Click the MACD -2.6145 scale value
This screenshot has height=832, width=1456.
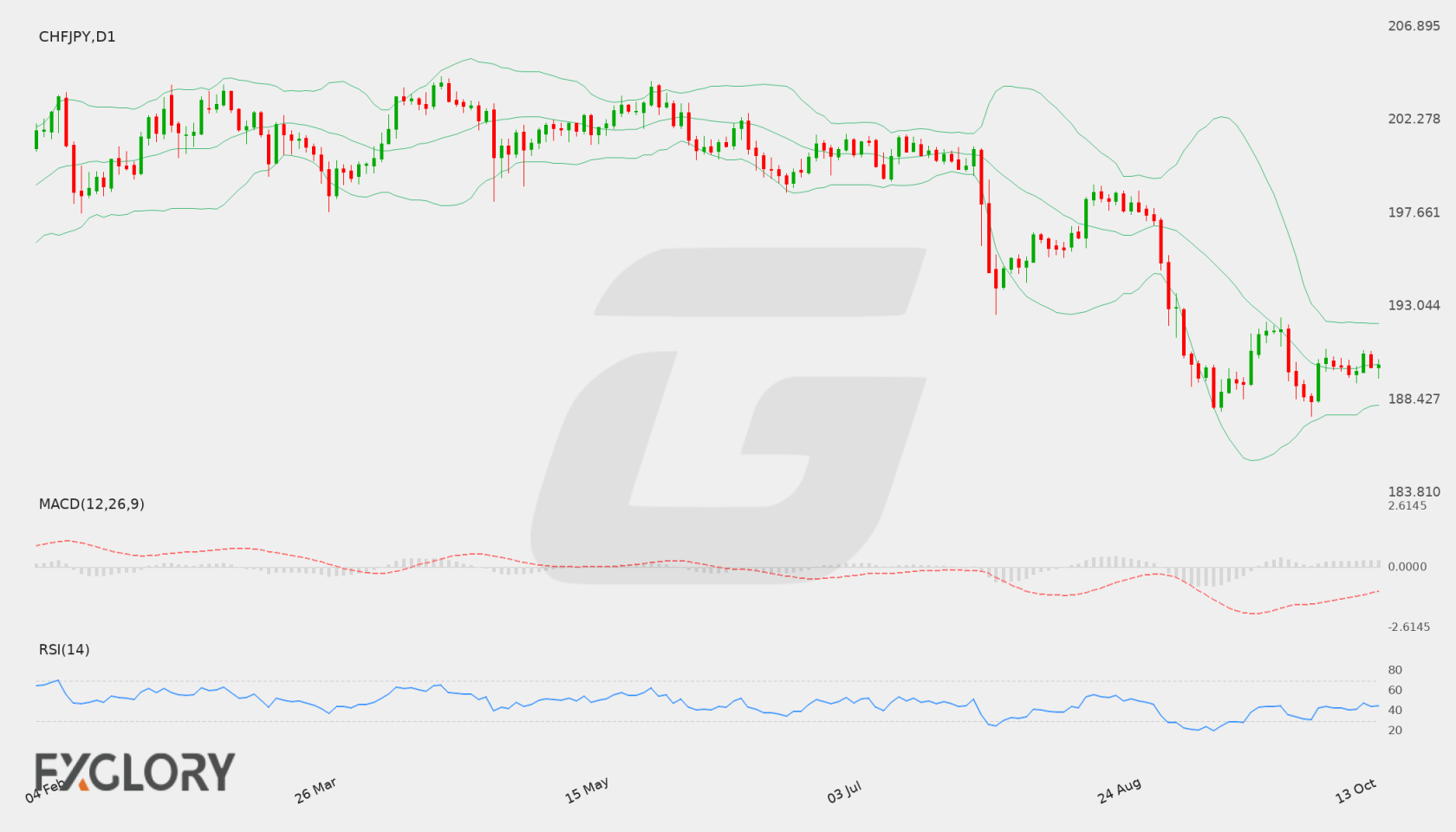[1409, 627]
